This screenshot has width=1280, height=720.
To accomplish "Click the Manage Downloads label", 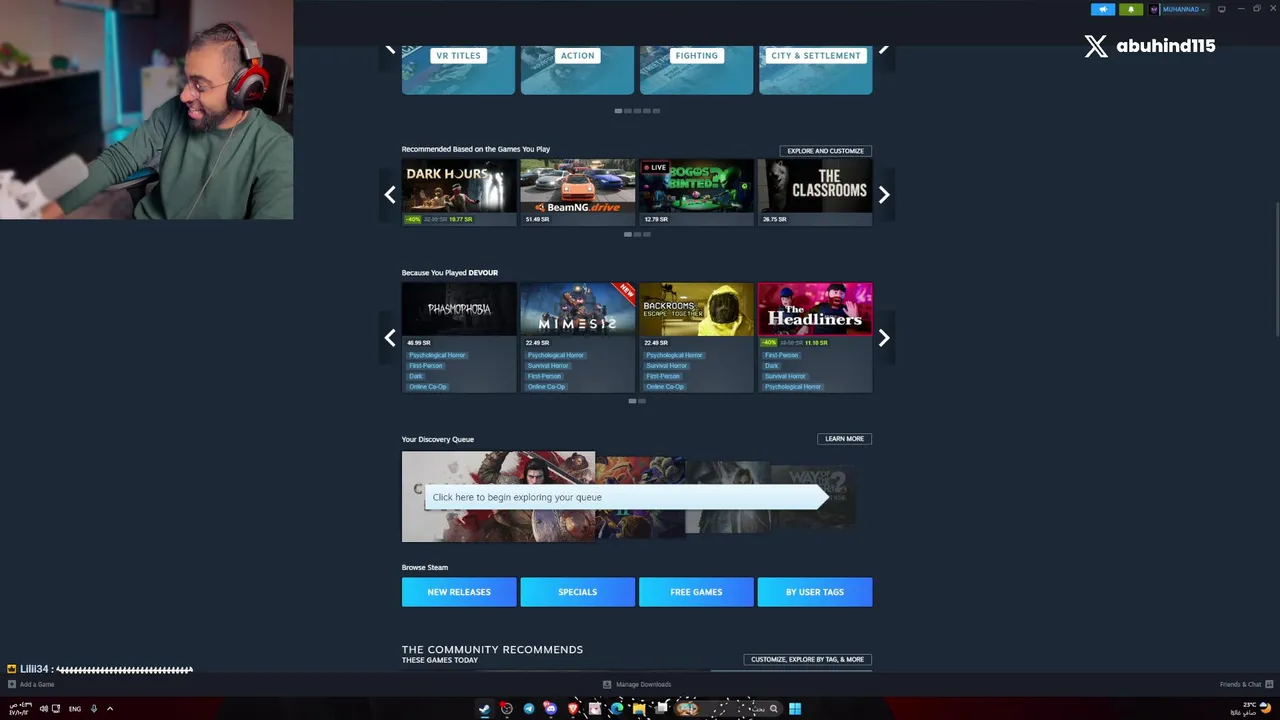I will [x=643, y=685].
